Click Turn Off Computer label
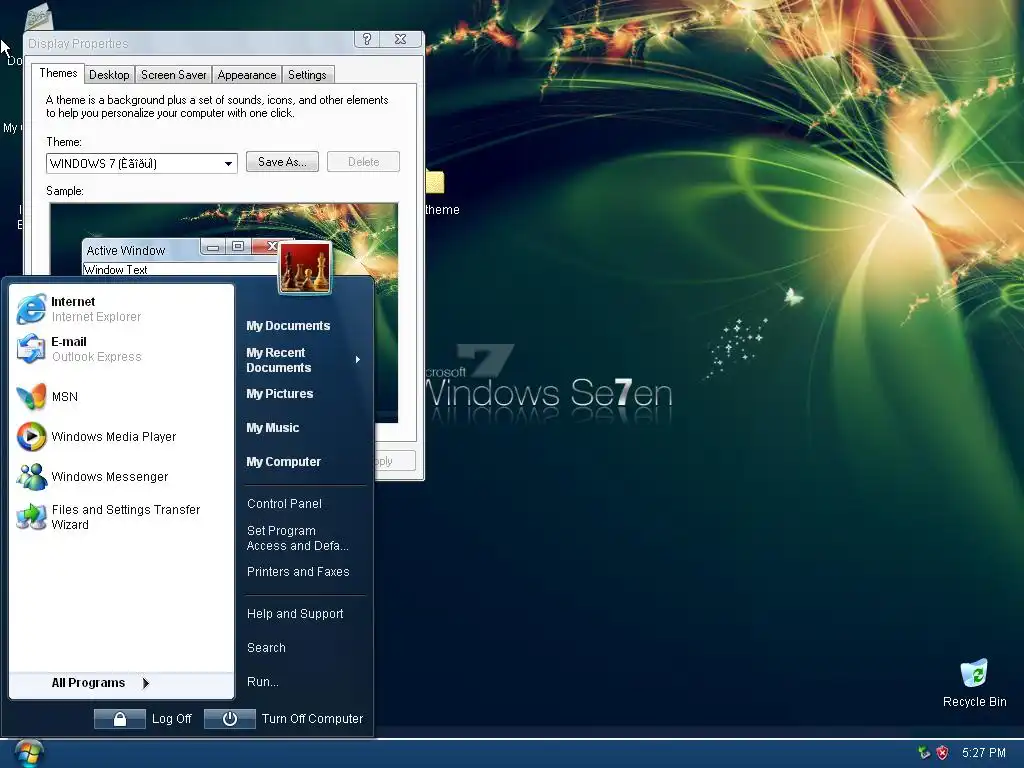Screen dimensions: 1024x768 click(312, 719)
